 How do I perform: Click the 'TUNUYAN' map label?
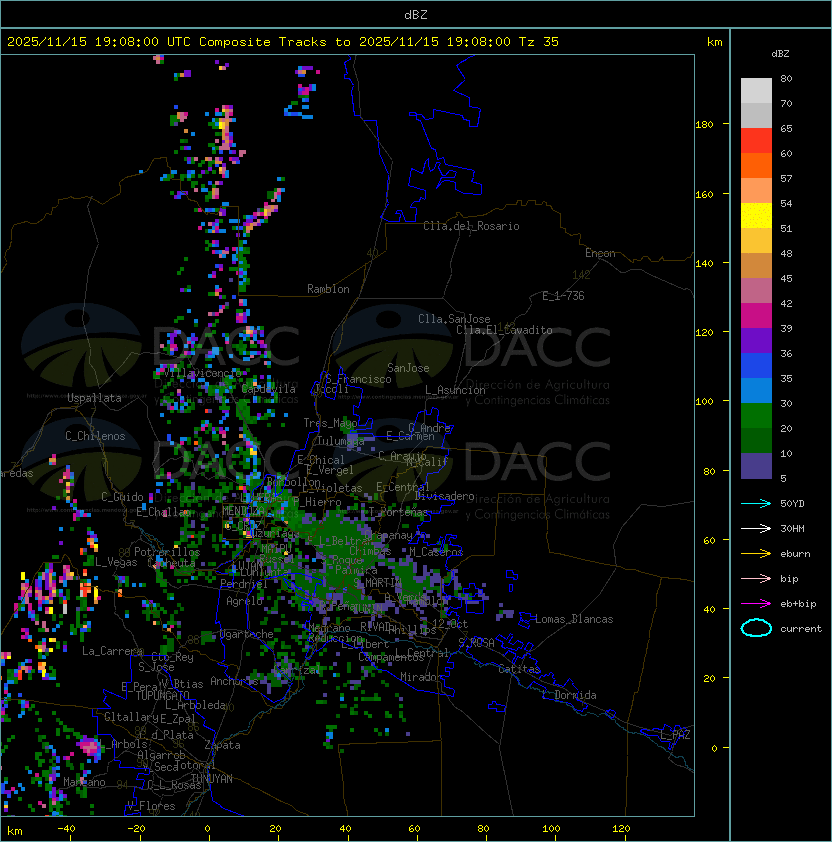click(x=212, y=779)
